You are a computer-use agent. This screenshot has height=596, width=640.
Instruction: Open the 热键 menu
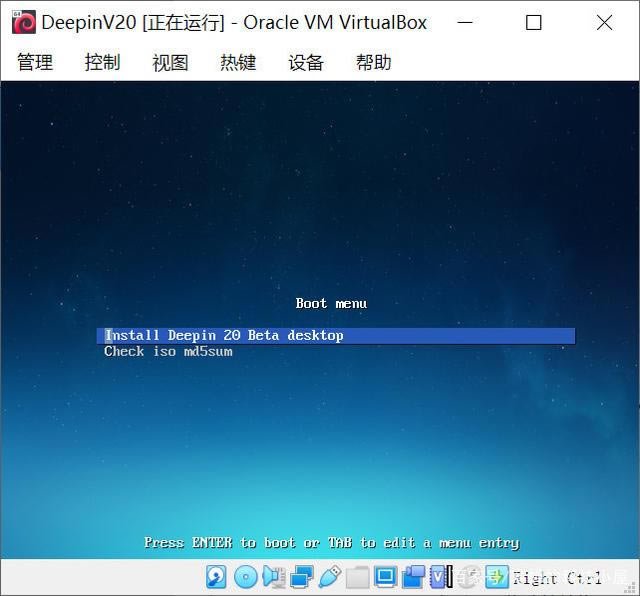click(238, 62)
